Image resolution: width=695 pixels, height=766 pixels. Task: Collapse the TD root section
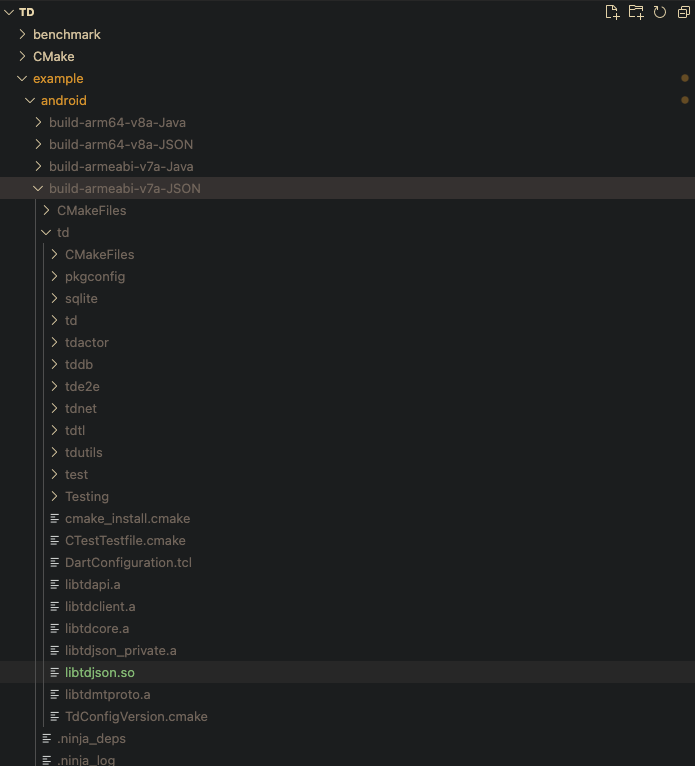(9, 12)
